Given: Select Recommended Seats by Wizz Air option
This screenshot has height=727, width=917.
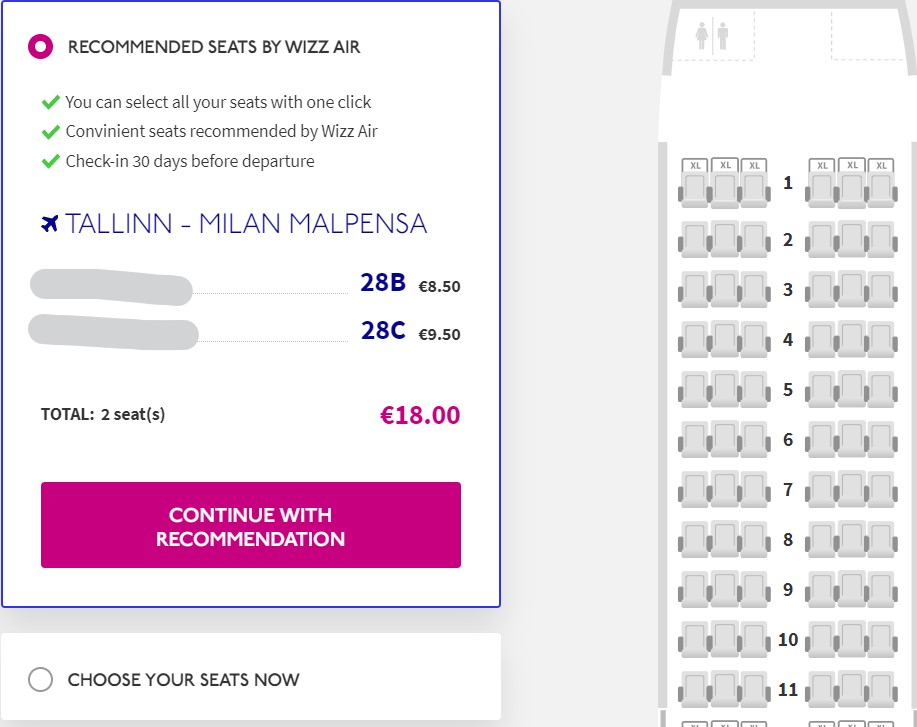Looking at the screenshot, I should [40, 46].
